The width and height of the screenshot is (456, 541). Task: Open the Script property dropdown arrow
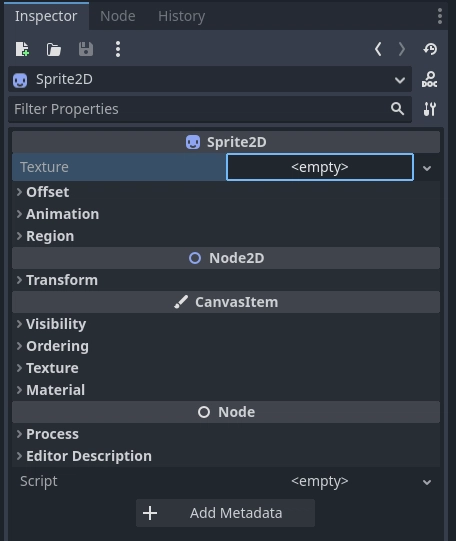tap(427, 482)
